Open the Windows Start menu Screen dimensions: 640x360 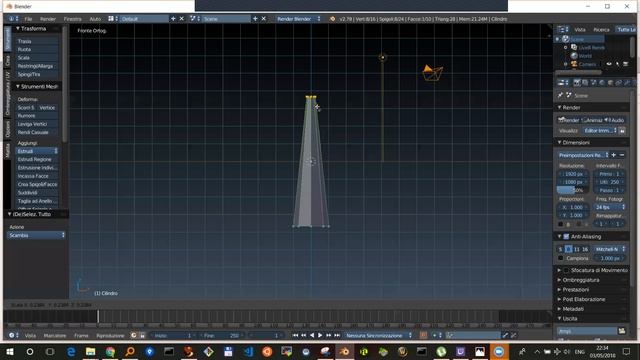coord(10,351)
